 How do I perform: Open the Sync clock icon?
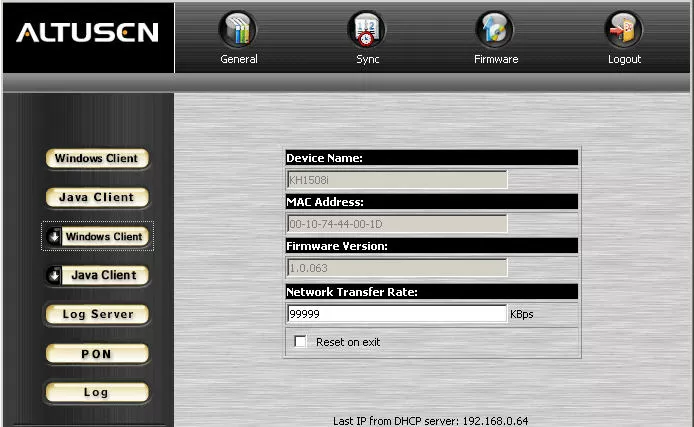pyautogui.click(x=366, y=30)
